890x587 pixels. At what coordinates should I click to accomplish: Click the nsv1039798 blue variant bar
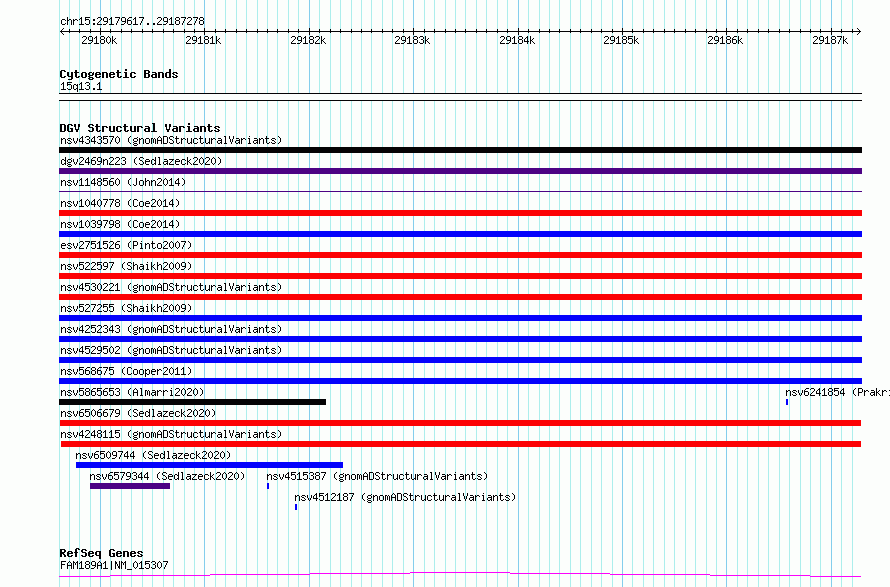[x=460, y=234]
